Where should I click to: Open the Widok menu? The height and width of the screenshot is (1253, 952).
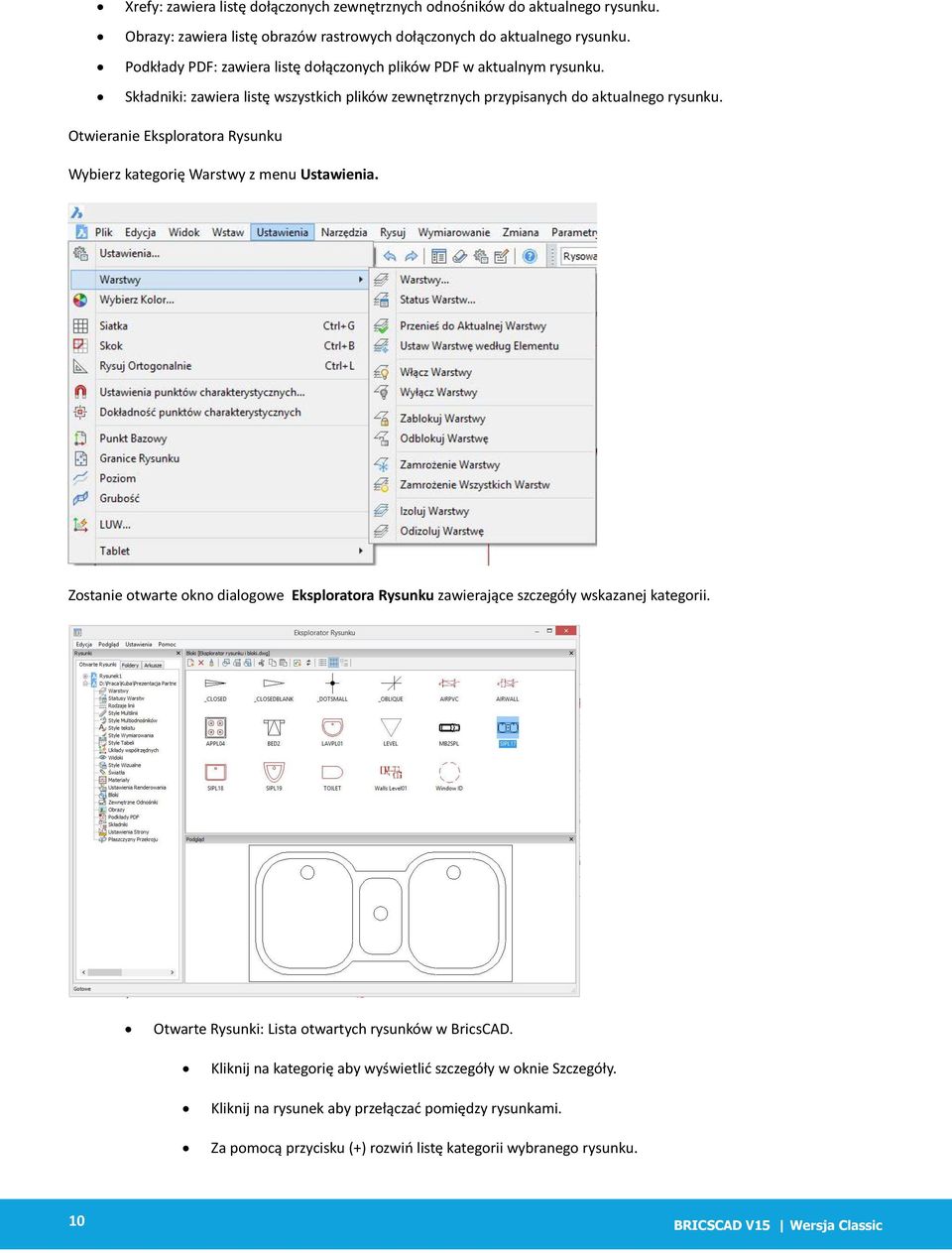tap(183, 232)
